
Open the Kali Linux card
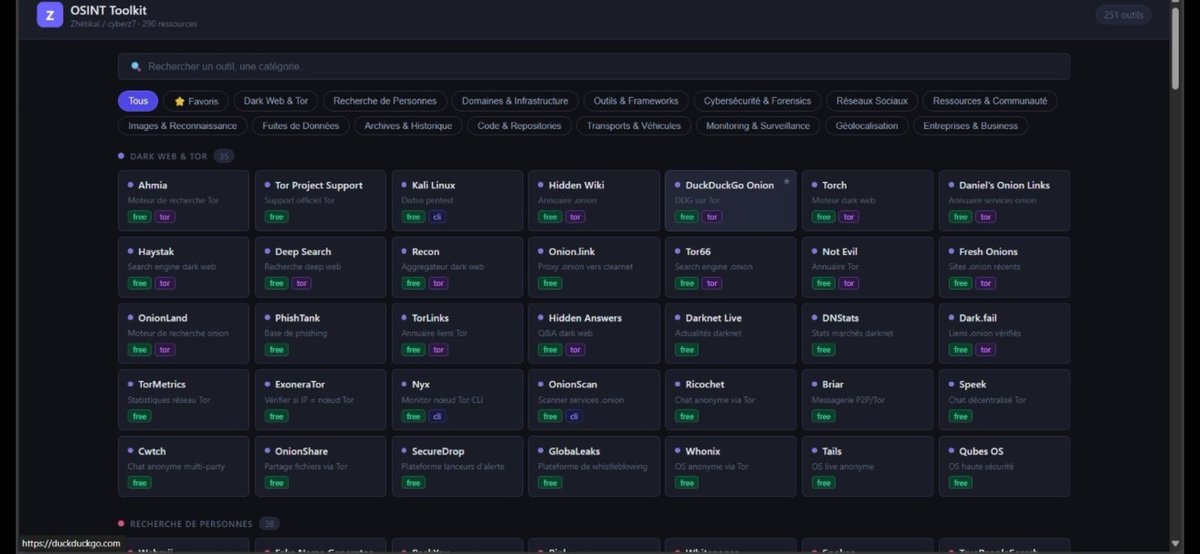click(457, 200)
